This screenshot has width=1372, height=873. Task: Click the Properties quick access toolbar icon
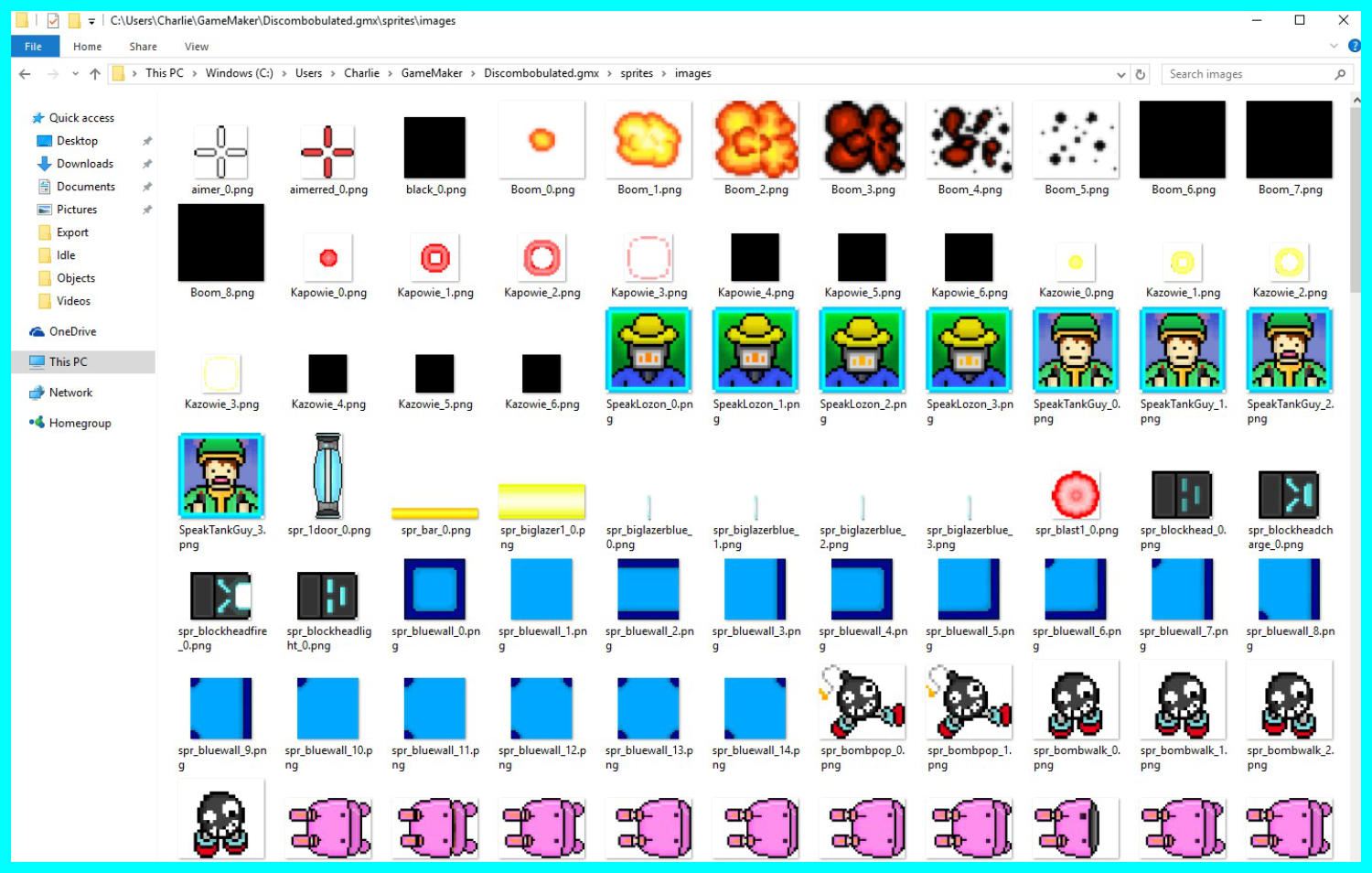pos(53,20)
